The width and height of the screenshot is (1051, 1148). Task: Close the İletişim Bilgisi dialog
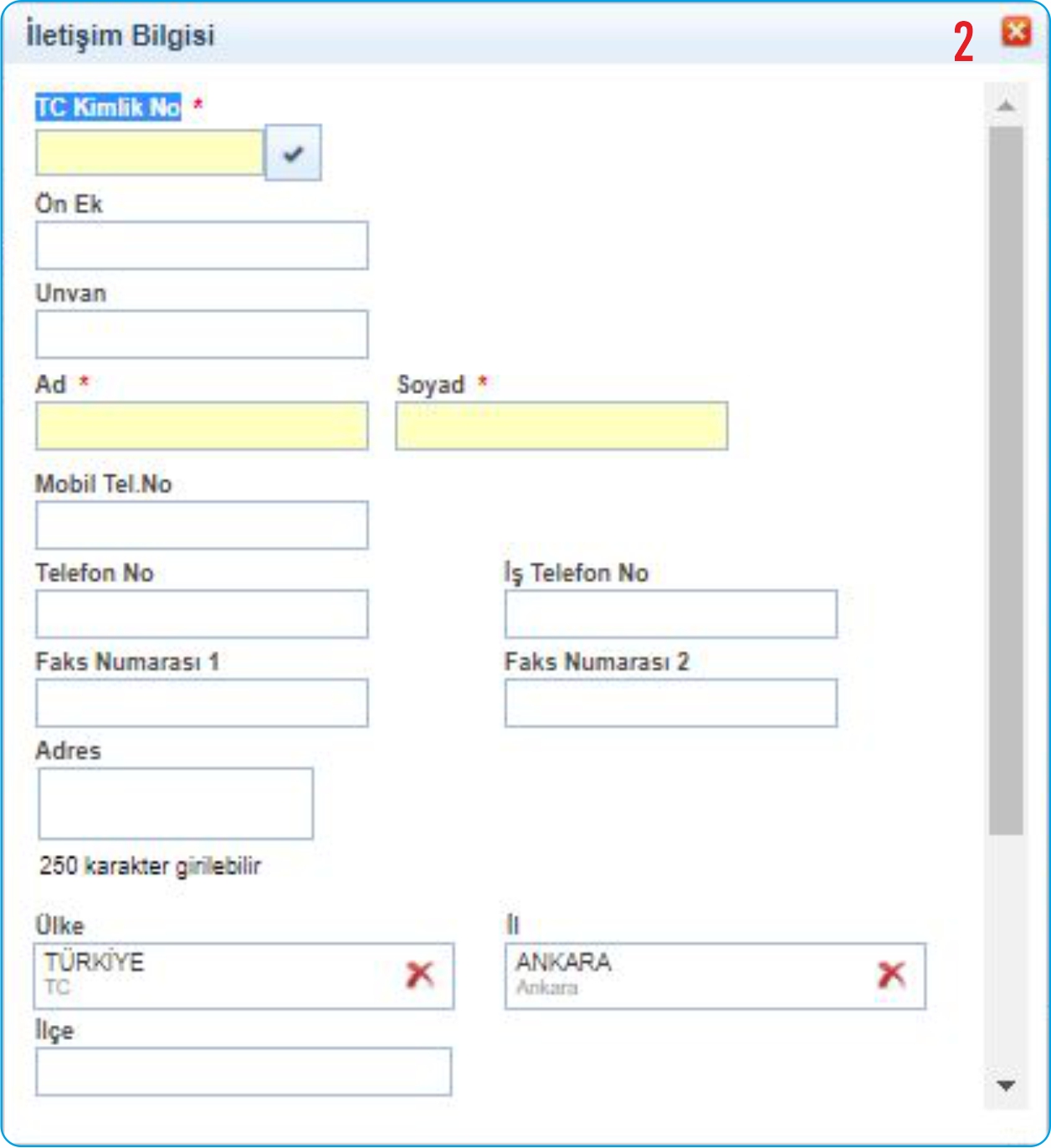point(1017,33)
